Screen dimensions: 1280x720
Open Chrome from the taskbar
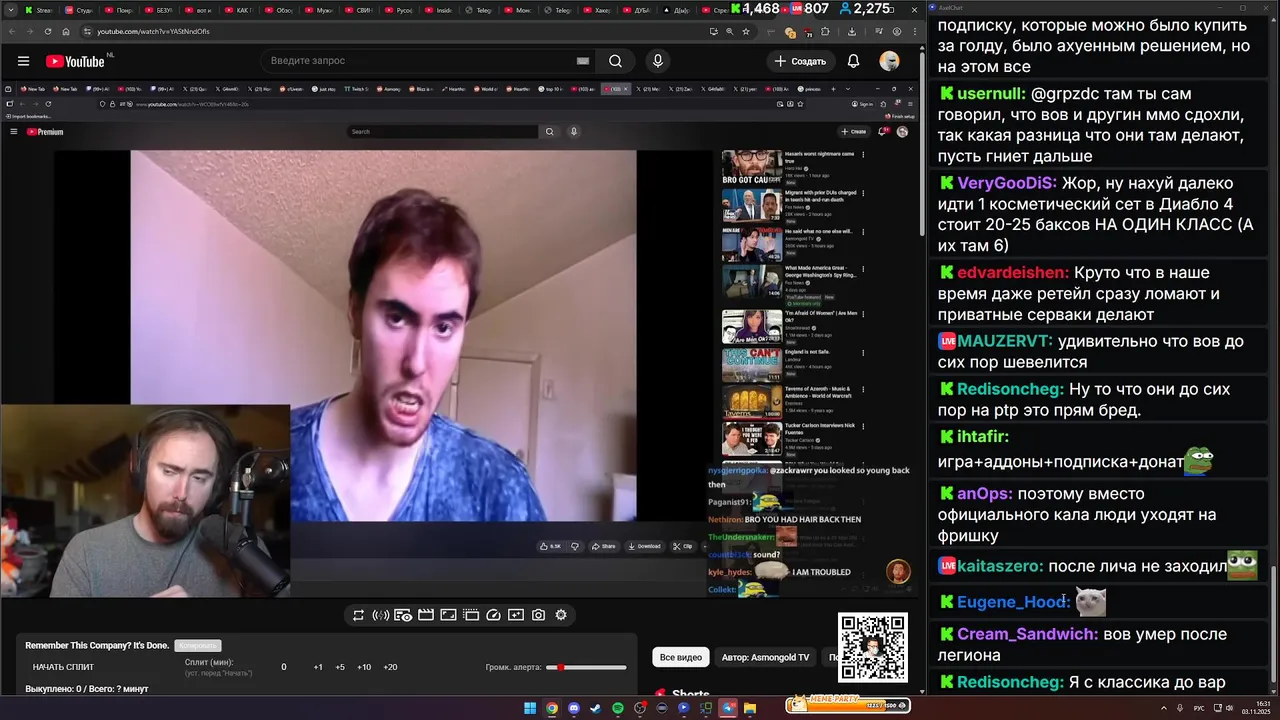552,708
